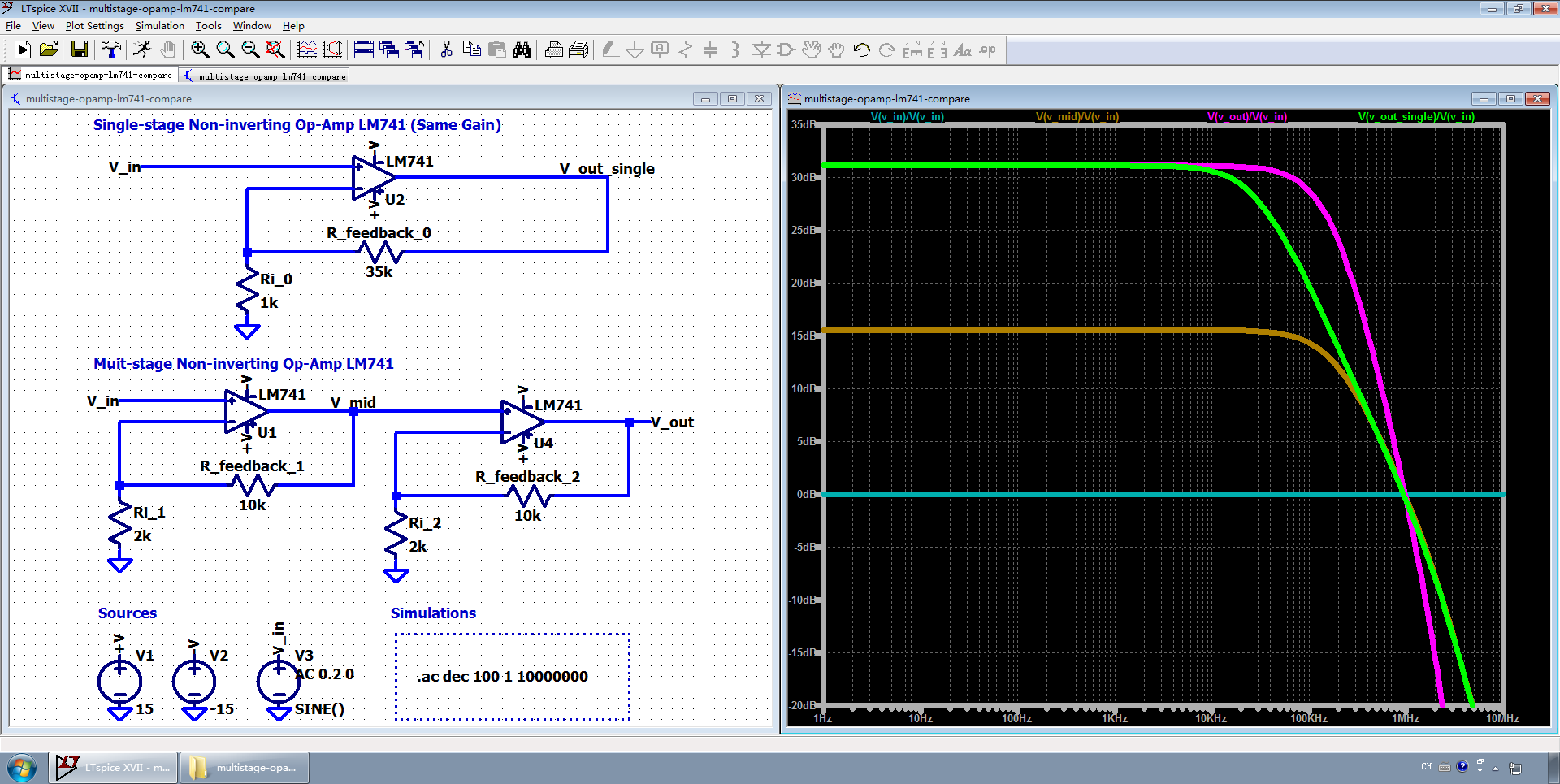Click the V(v_mid)/V(v_in) trace label

point(1077,117)
